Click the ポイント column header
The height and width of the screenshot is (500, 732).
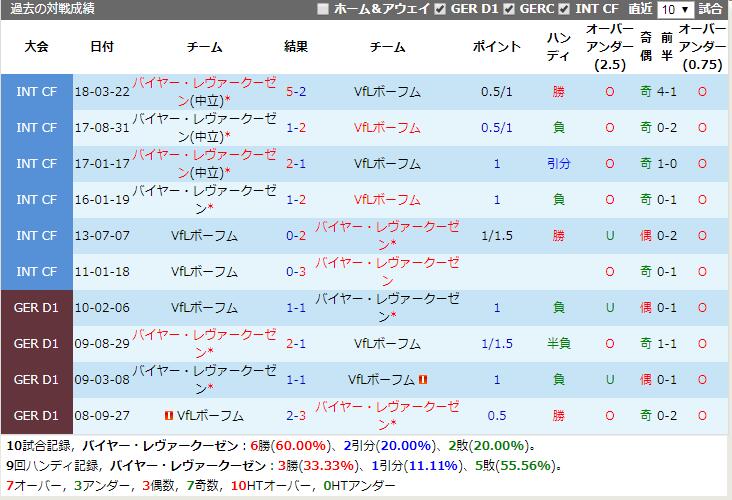pyautogui.click(x=497, y=46)
